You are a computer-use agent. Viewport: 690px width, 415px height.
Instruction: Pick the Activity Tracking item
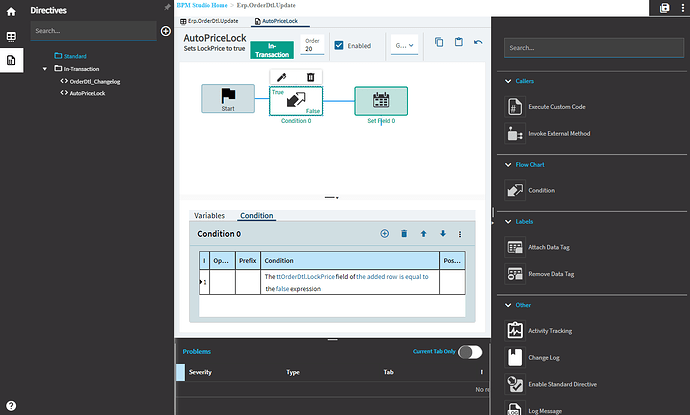tap(539, 331)
